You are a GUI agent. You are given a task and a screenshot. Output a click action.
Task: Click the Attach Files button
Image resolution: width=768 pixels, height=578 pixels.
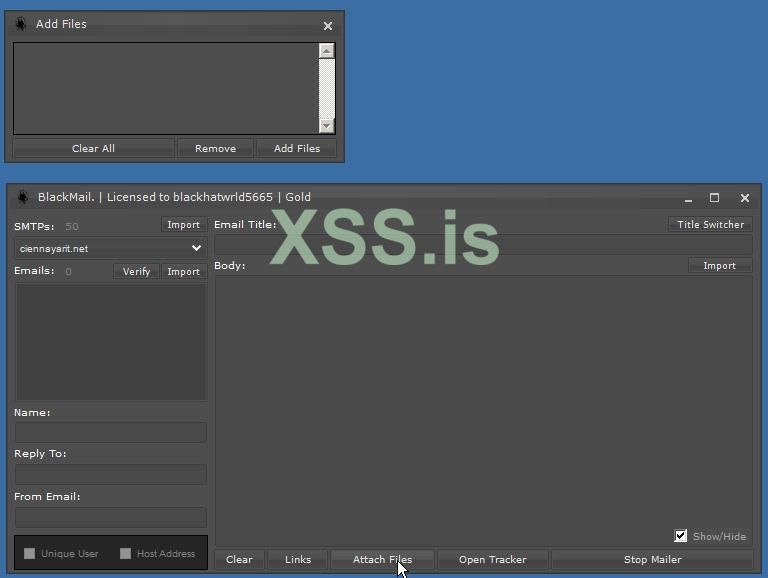click(383, 559)
